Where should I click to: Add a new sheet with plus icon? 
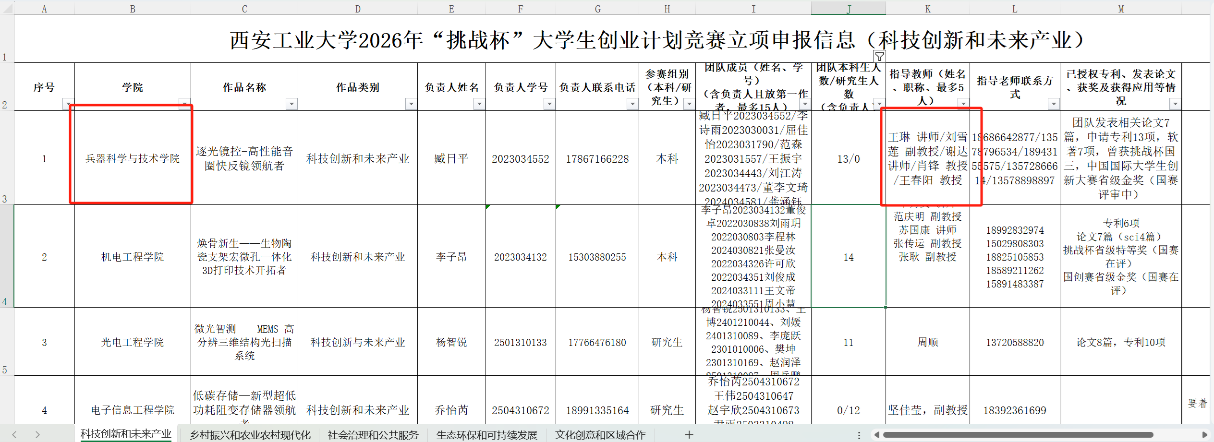688,435
